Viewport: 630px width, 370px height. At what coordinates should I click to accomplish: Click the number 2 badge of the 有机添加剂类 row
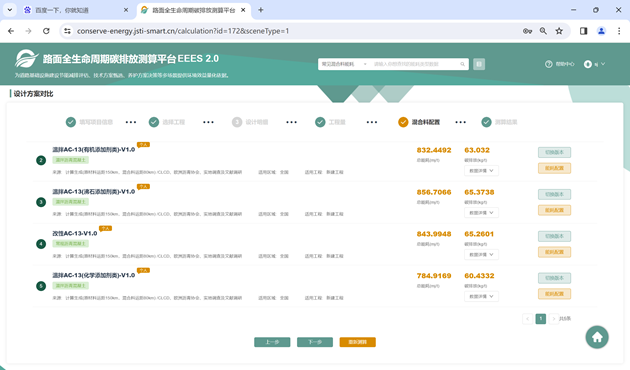click(x=41, y=160)
